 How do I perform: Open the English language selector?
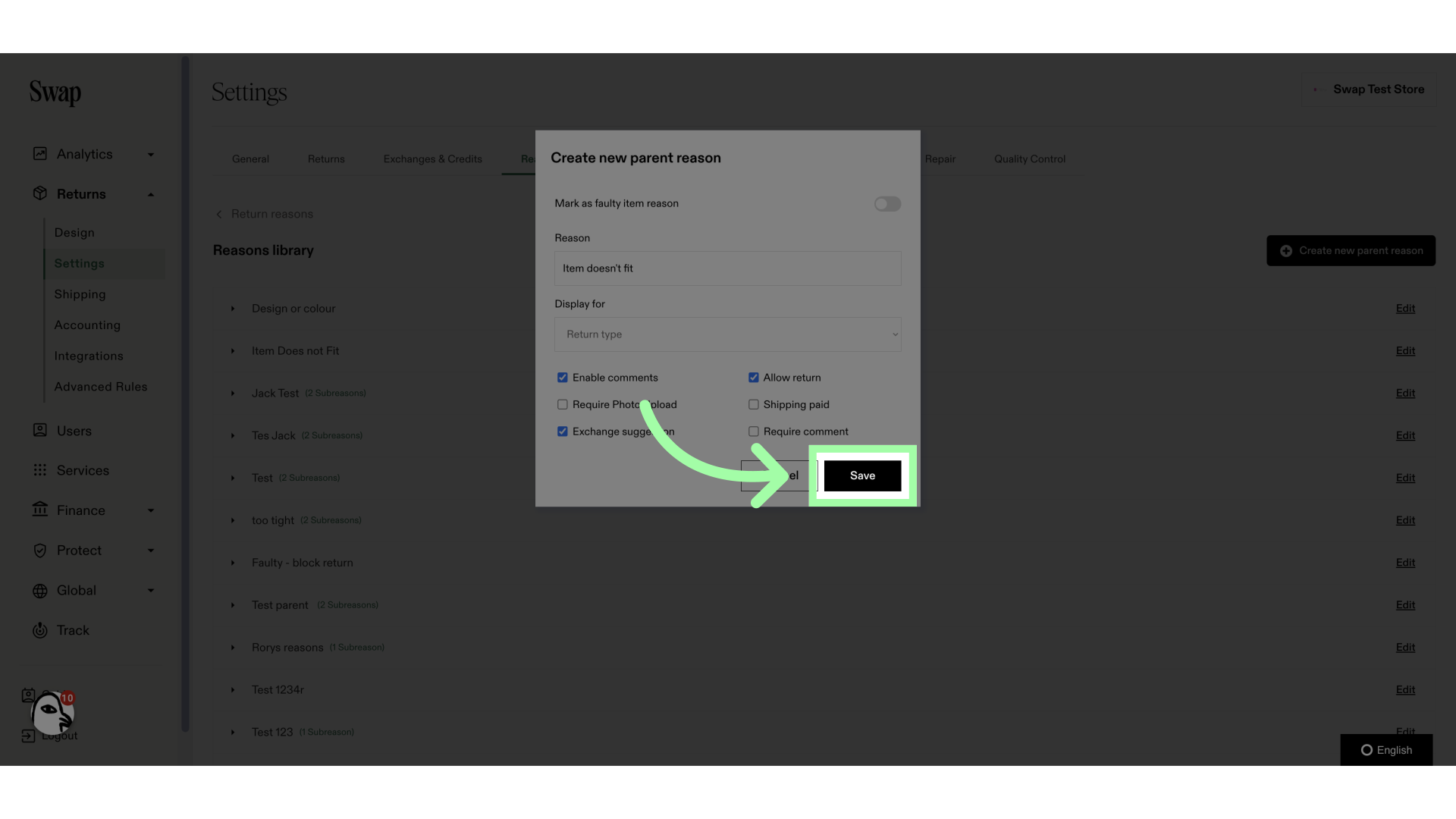tap(1386, 750)
